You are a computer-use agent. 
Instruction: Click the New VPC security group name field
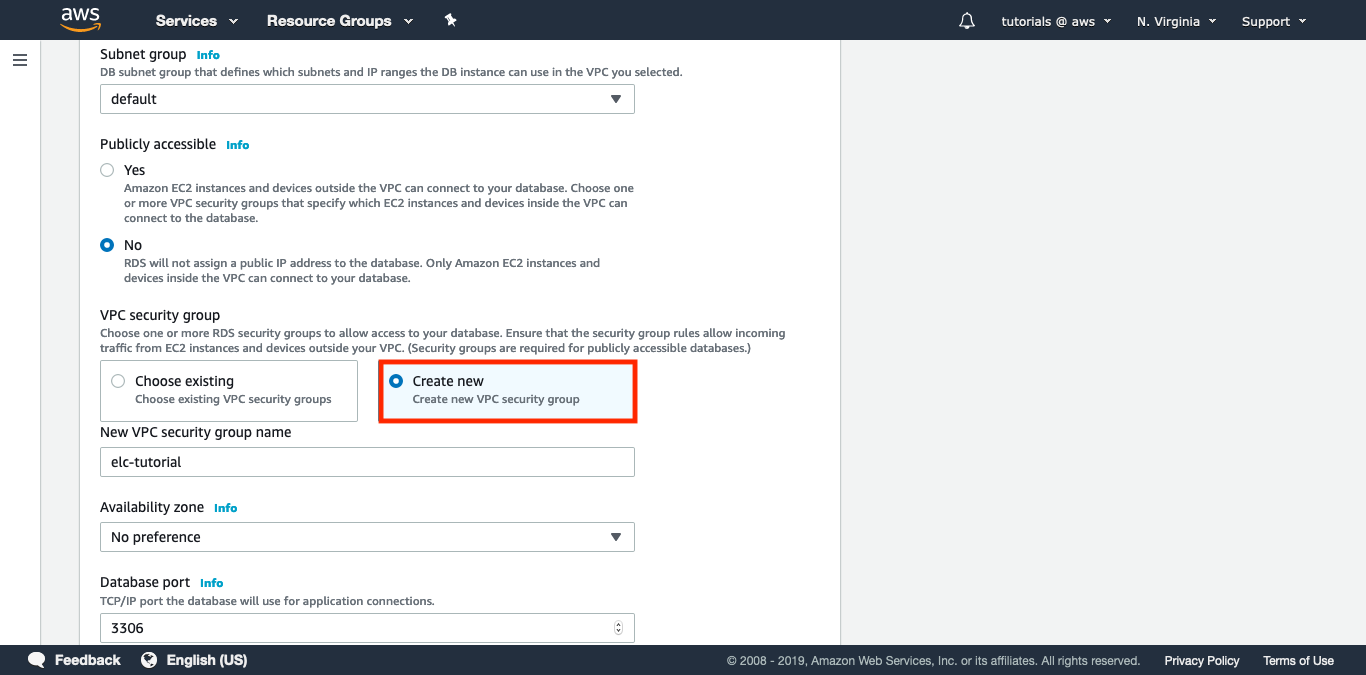pos(367,462)
